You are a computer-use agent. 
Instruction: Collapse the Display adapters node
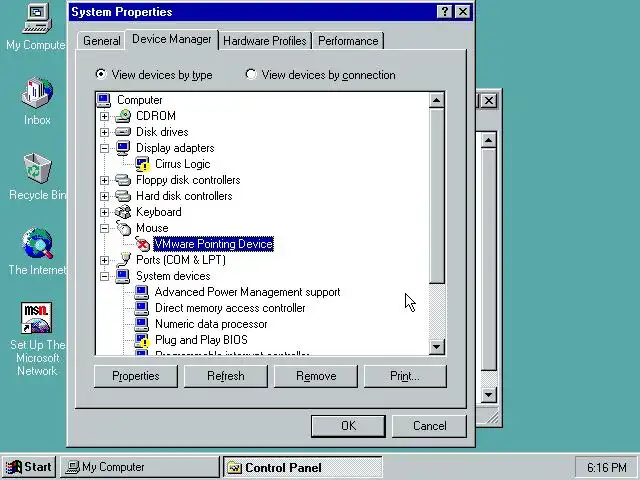pos(104,148)
